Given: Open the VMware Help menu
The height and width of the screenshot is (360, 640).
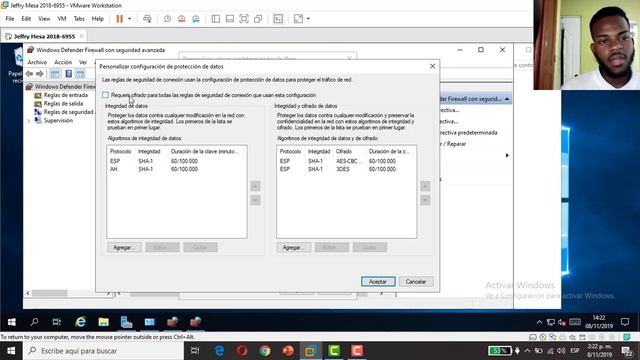Looking at the screenshot, I should (98, 19).
